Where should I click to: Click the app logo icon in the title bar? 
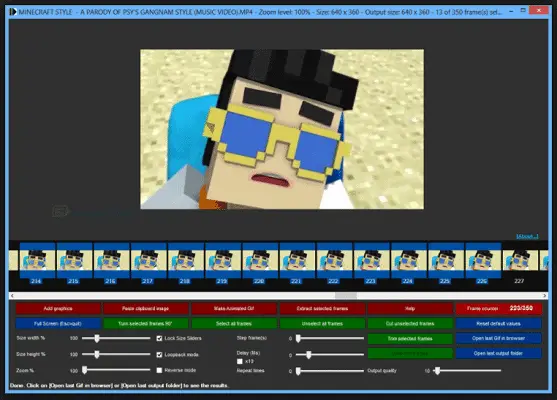(x=13, y=12)
